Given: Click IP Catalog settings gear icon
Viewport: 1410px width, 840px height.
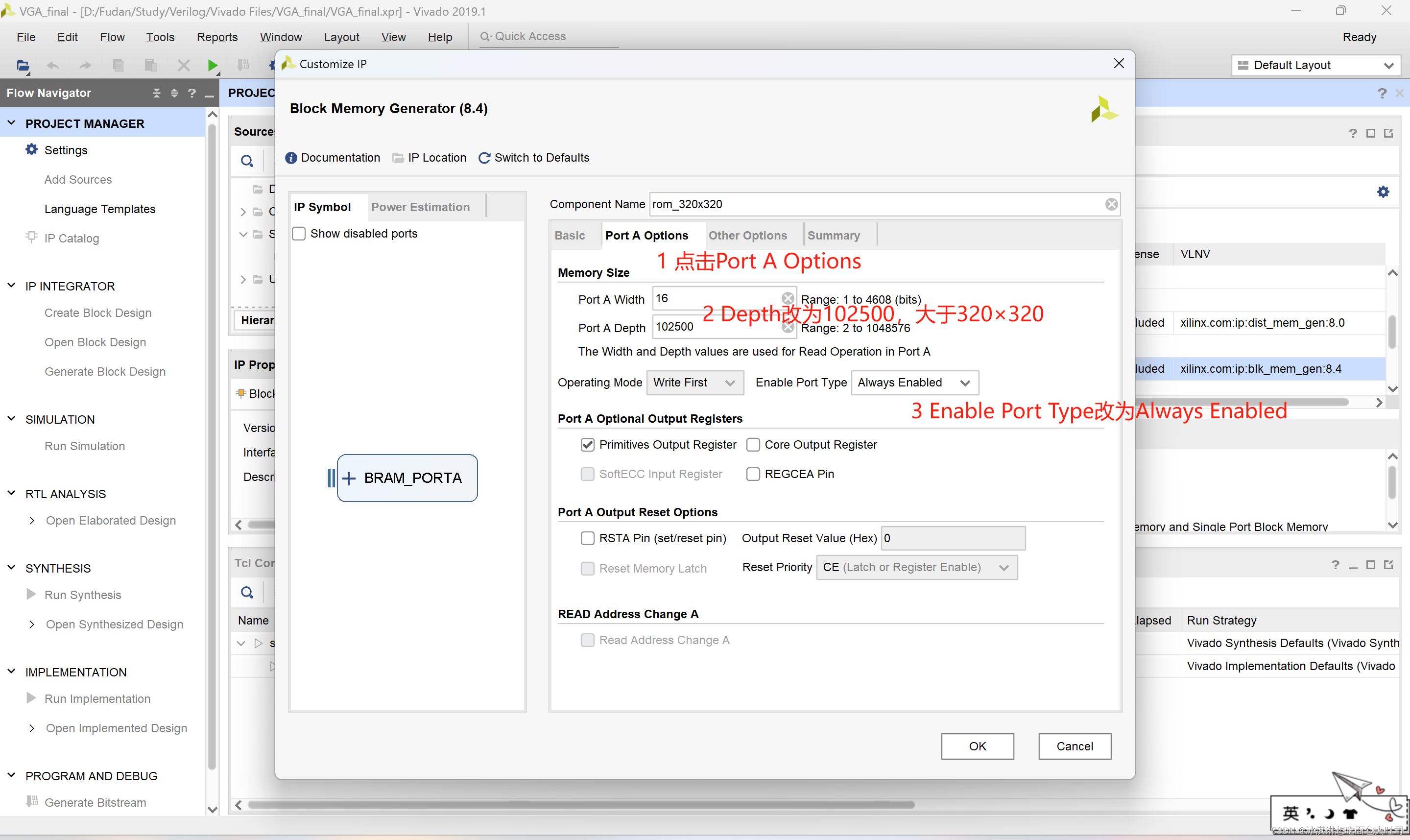Looking at the screenshot, I should click(1383, 192).
